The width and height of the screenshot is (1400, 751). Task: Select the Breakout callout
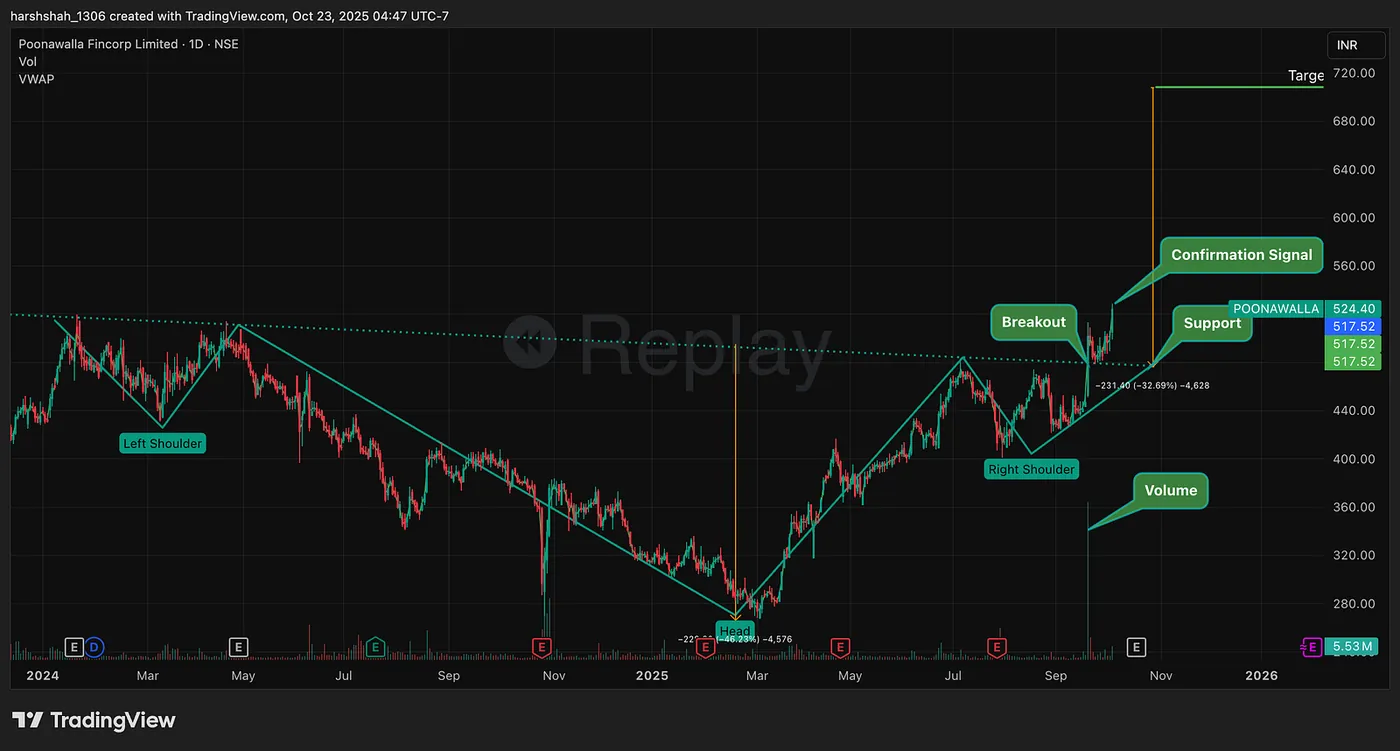point(1034,322)
